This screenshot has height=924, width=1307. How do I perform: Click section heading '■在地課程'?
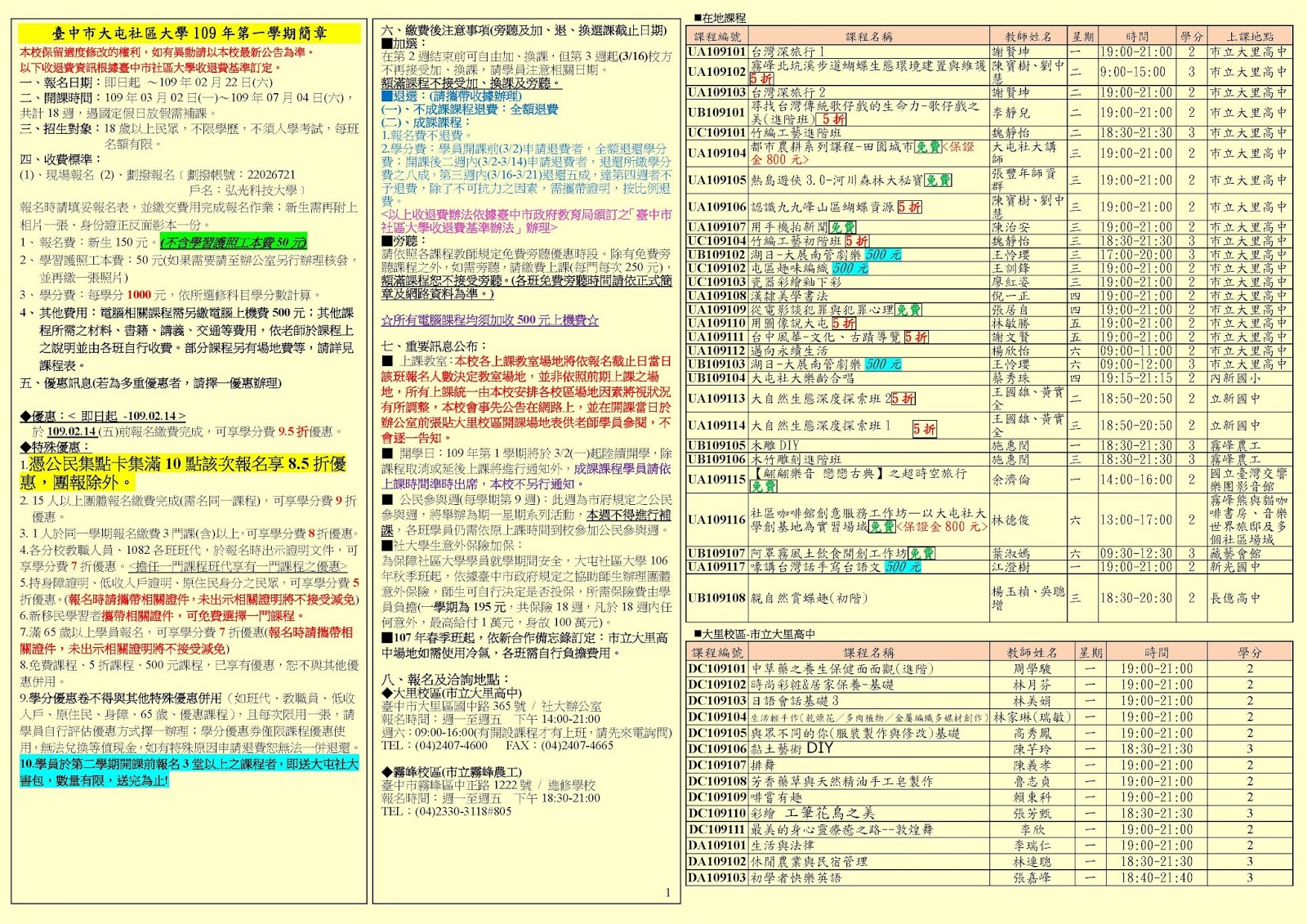pyautogui.click(x=720, y=18)
